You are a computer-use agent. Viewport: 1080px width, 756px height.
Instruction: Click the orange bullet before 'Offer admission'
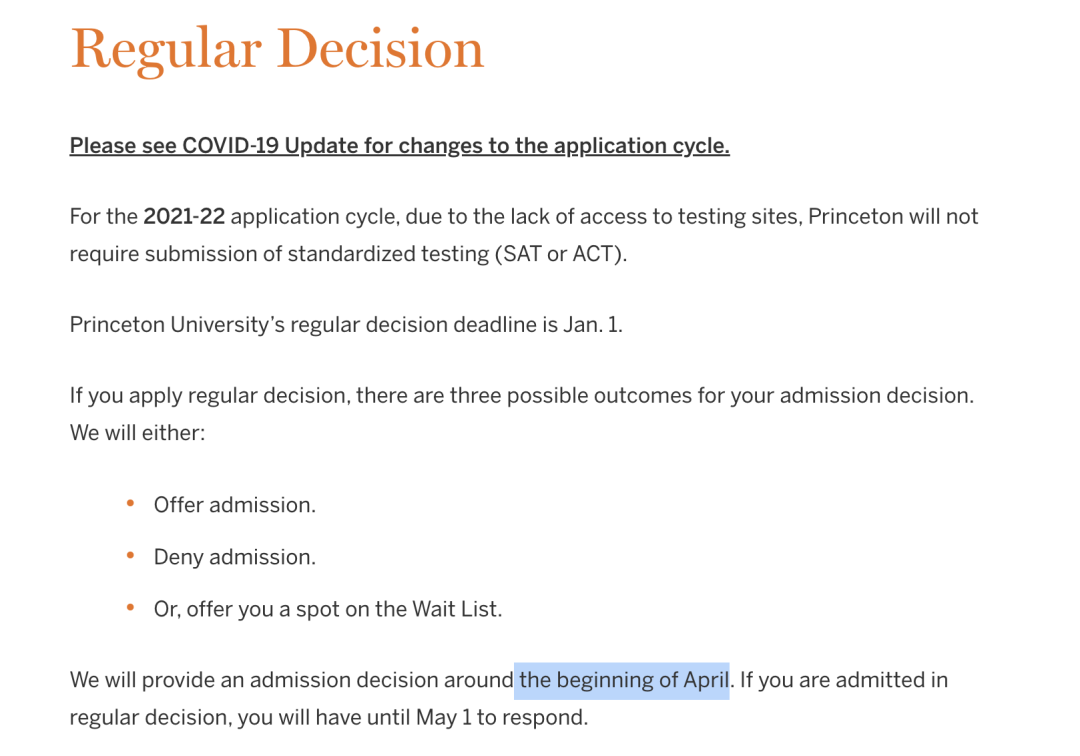point(130,503)
